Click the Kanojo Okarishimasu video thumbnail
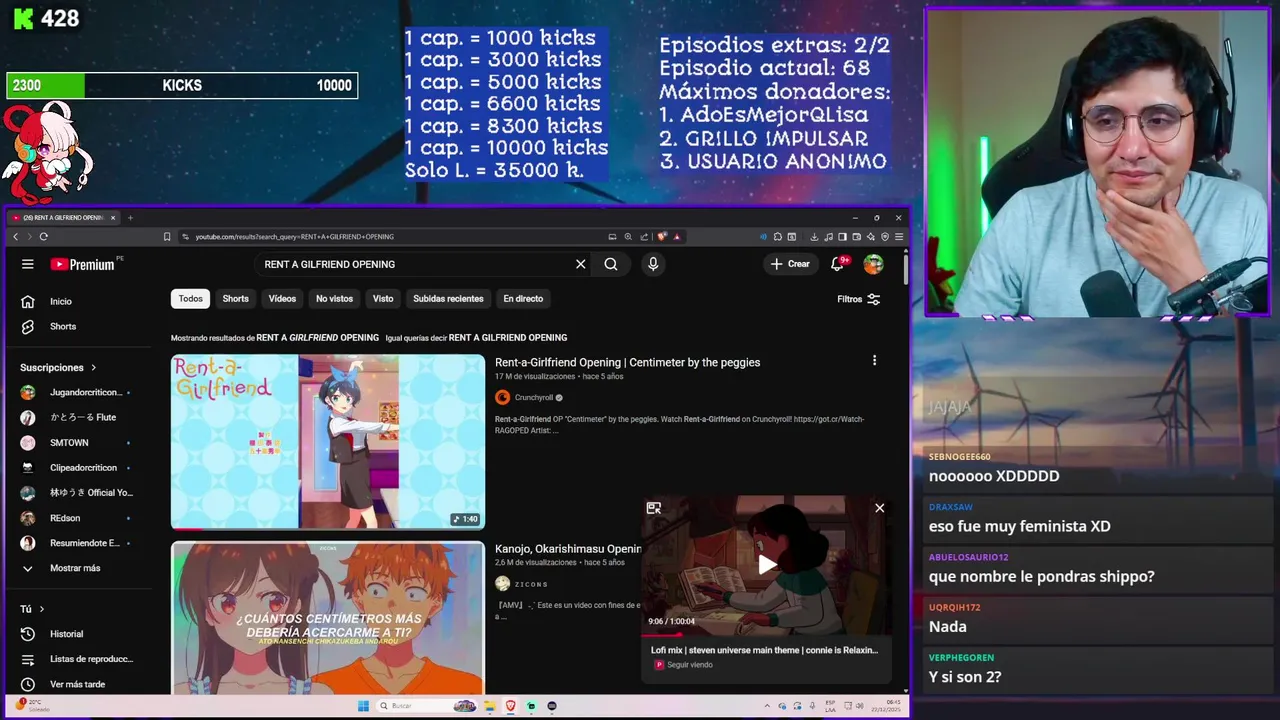The image size is (1280, 720). (328, 617)
